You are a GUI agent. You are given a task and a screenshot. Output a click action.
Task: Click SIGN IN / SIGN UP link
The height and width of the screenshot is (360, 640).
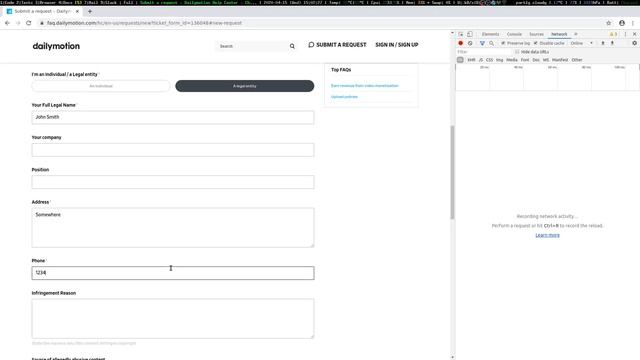(397, 45)
